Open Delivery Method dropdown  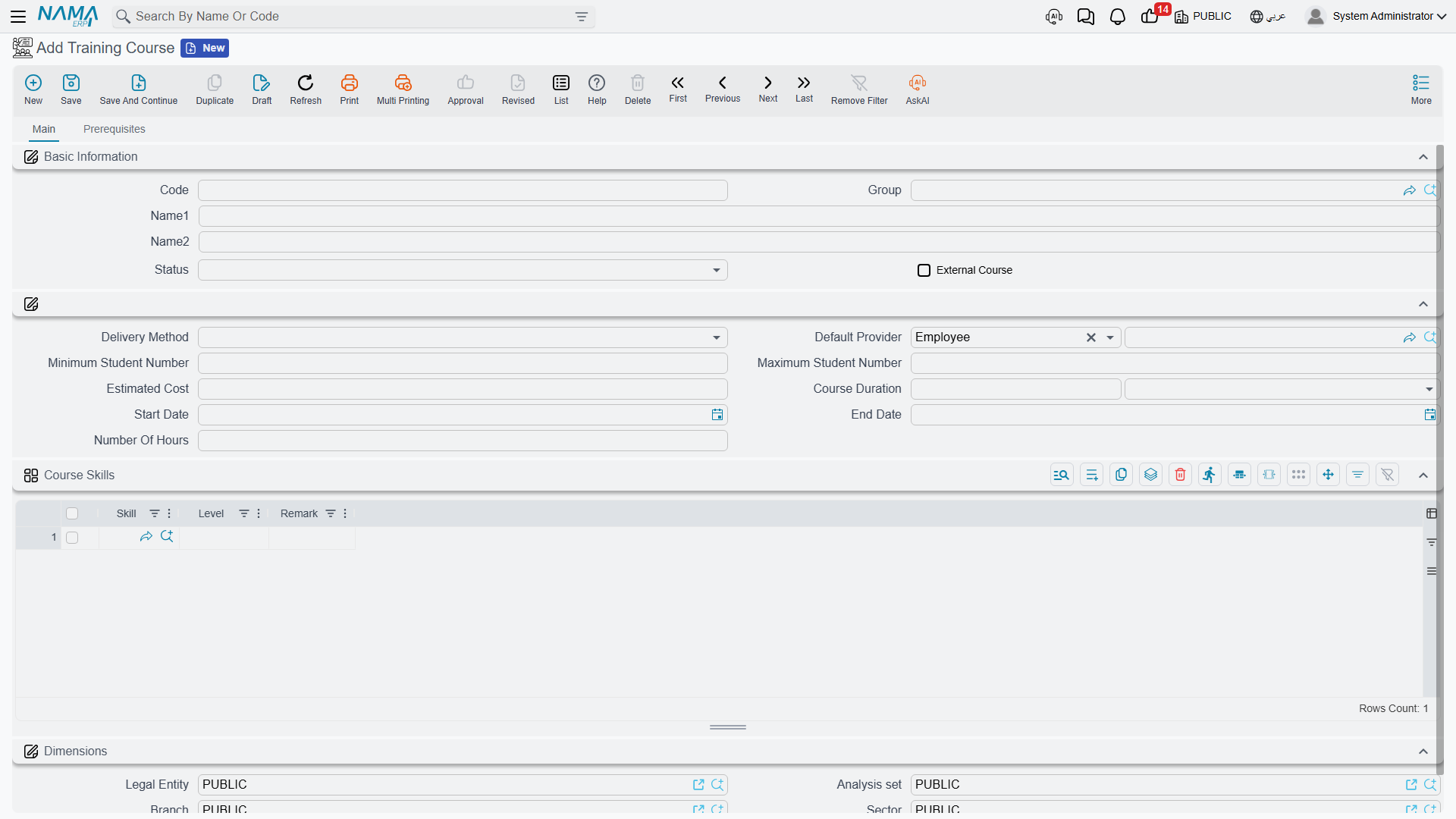tap(717, 337)
